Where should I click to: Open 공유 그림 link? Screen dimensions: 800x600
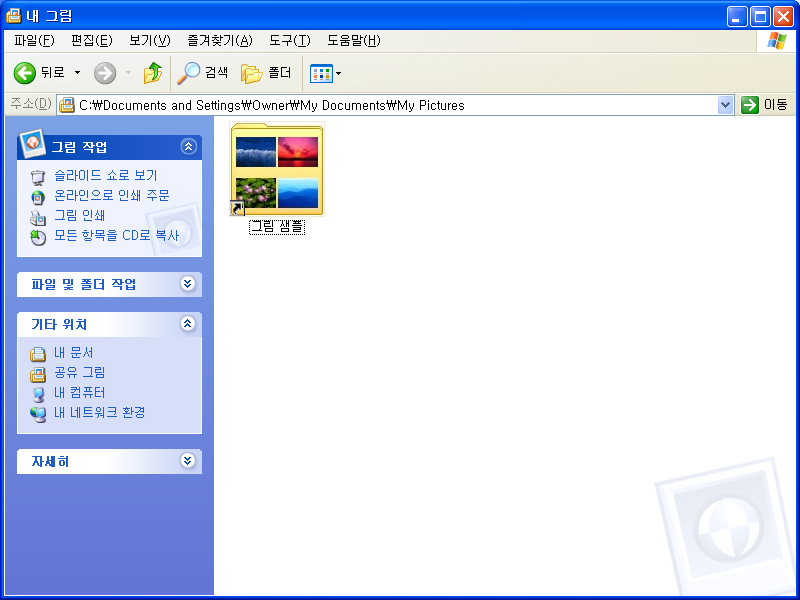click(x=80, y=372)
